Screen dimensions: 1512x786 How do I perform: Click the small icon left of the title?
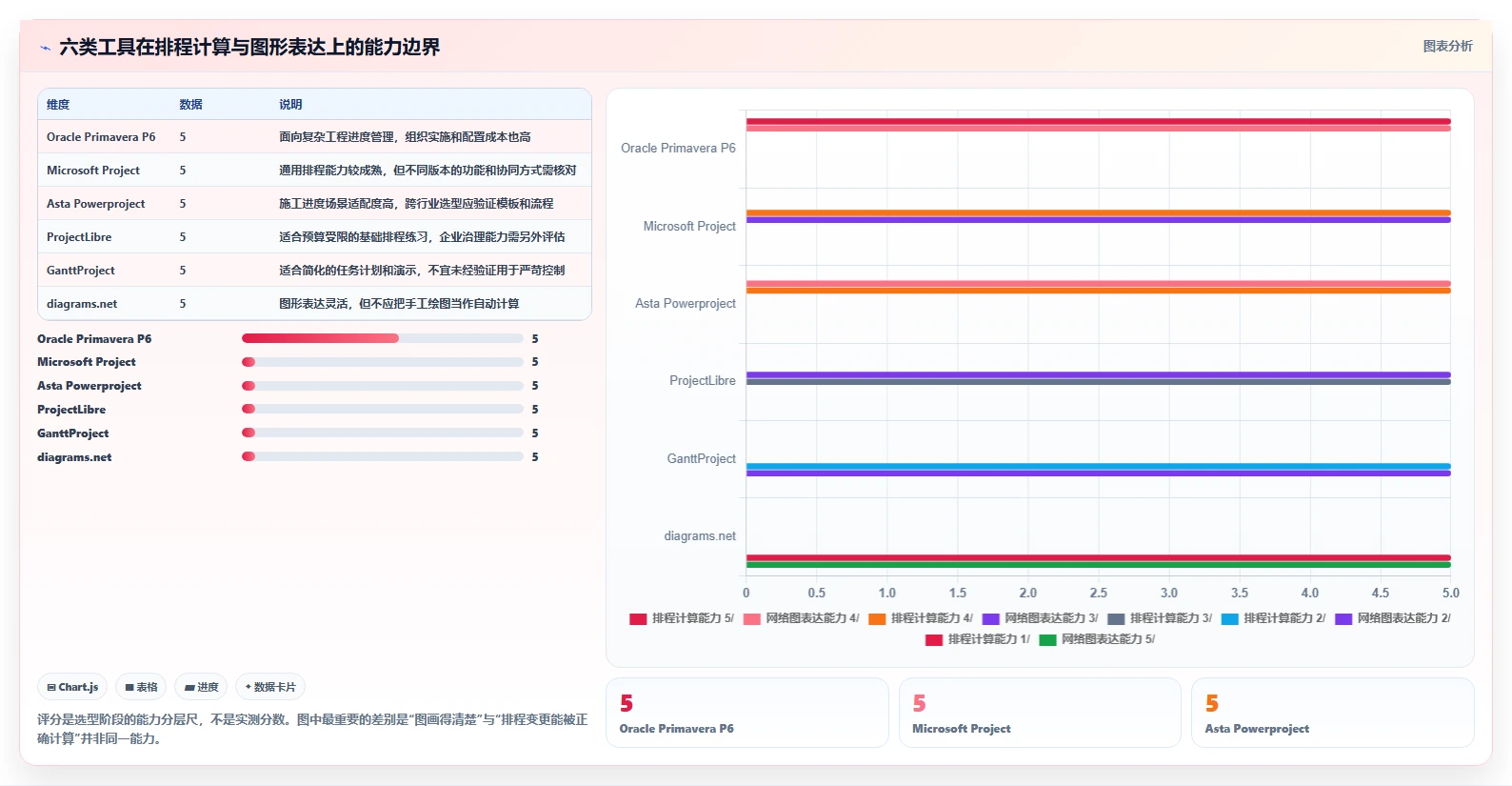[x=45, y=48]
